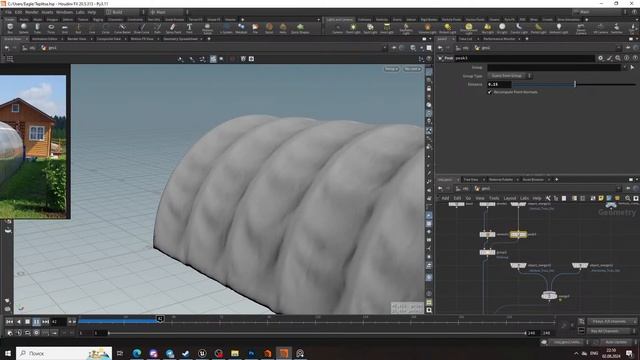Select the Tube shelf tool
The height and width of the screenshot is (360, 640).
point(37,28)
